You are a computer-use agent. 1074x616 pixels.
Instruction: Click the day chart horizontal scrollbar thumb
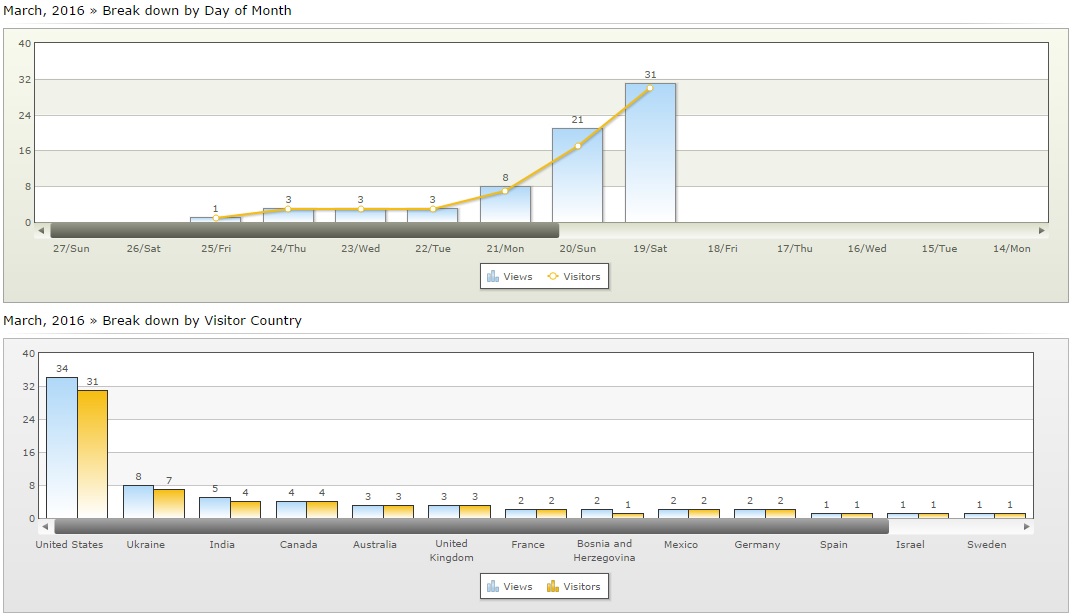tap(305, 231)
